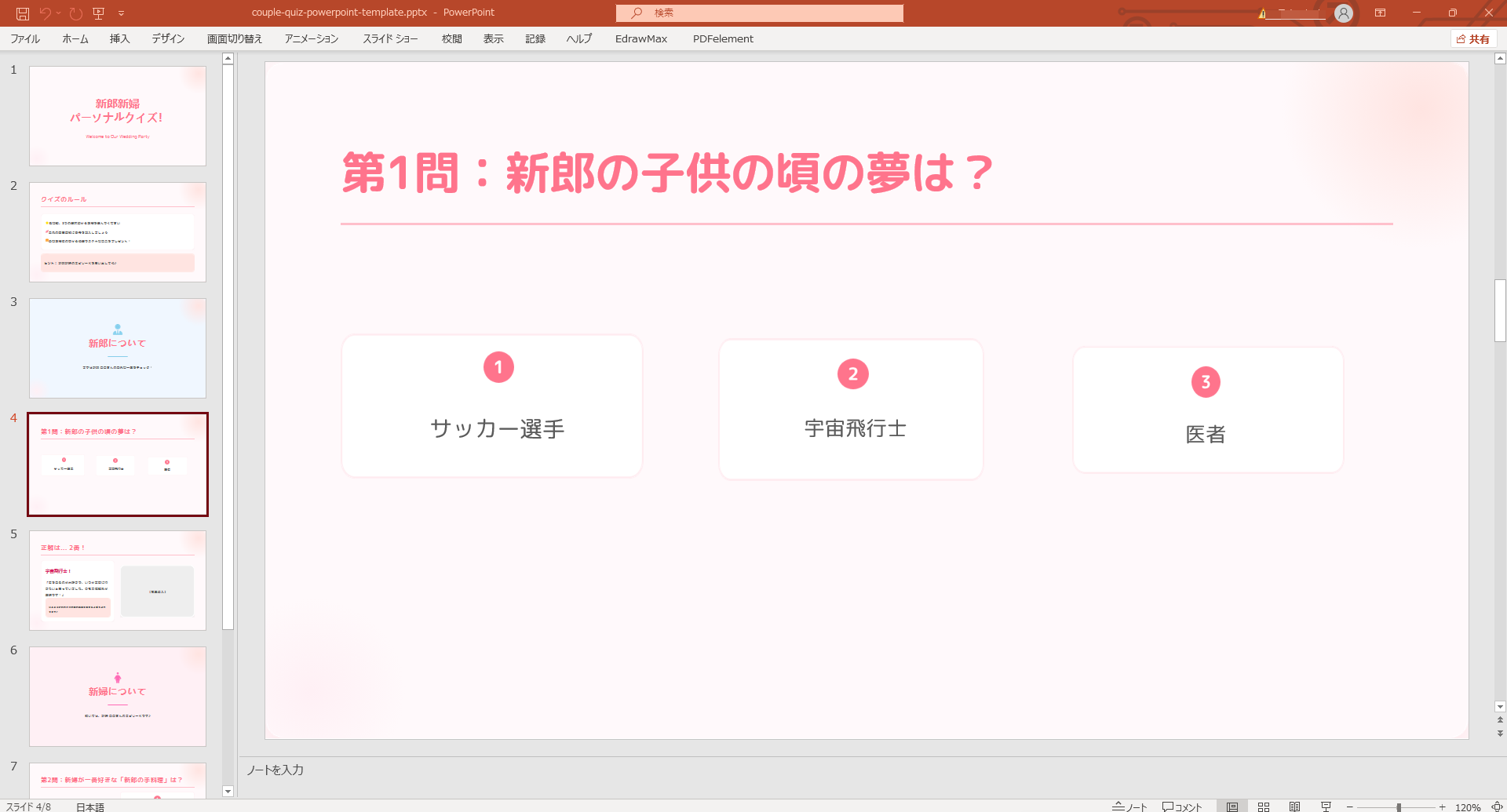Click the サッカー選手 answer card text

(498, 429)
